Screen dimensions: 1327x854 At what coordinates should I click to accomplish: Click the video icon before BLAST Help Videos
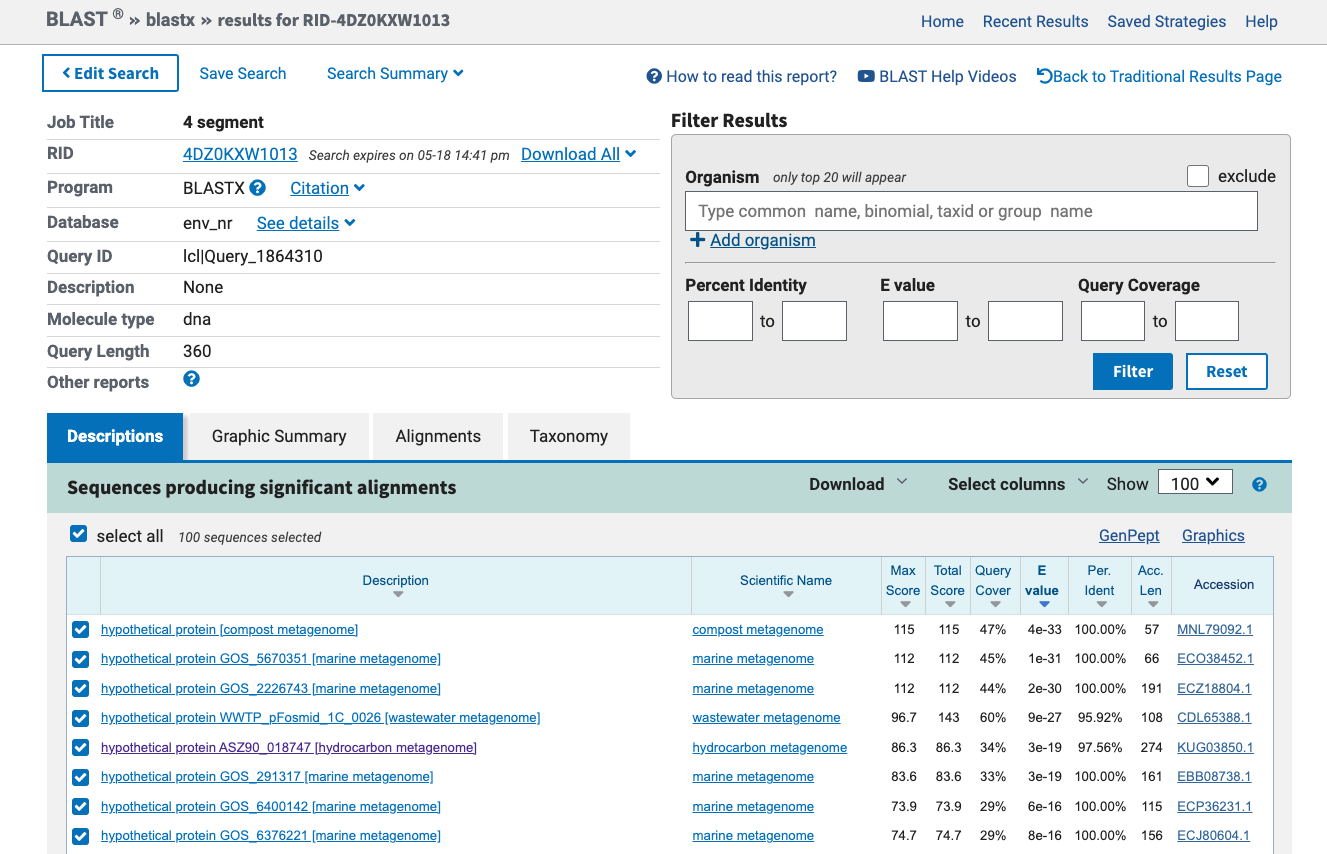pos(866,76)
